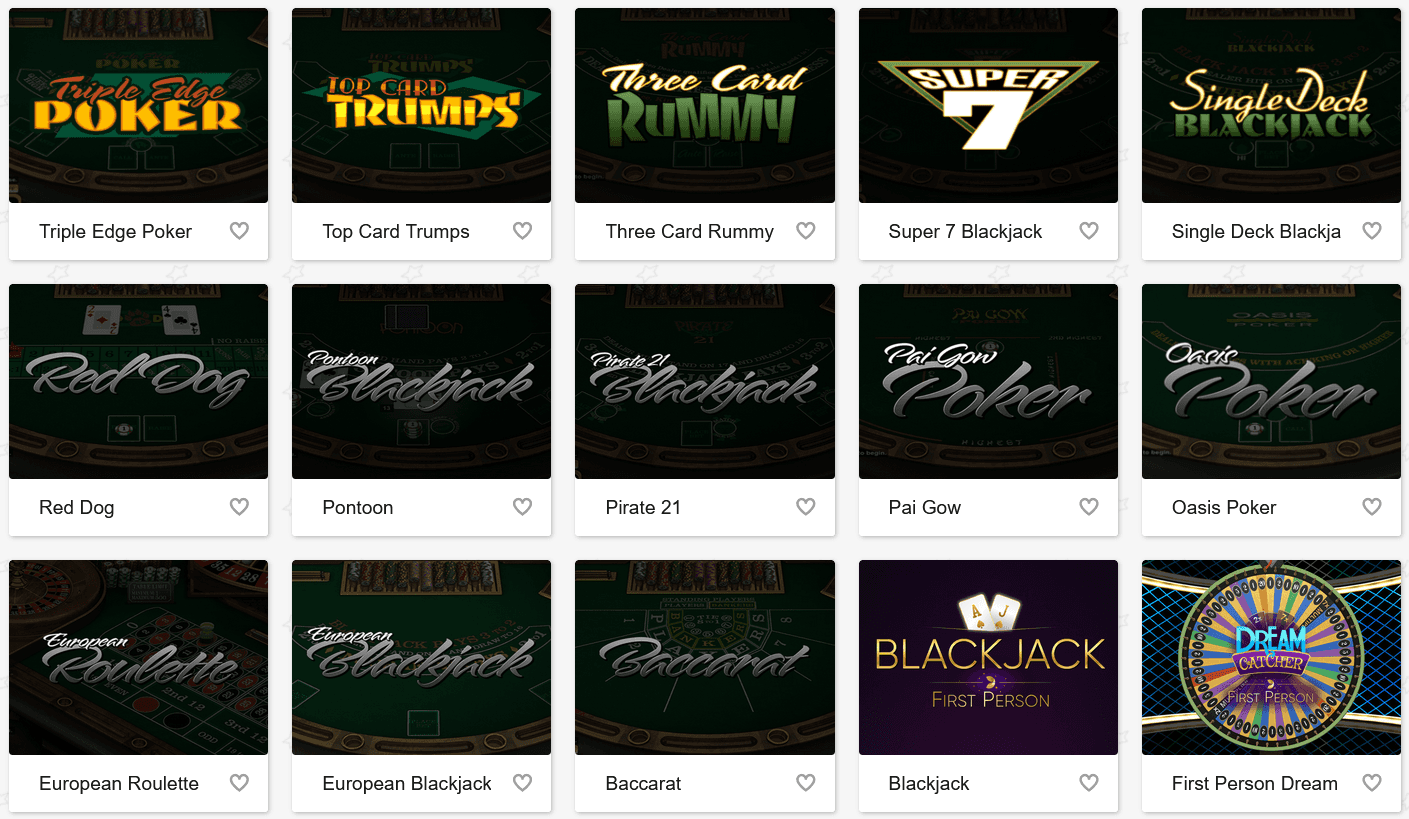Add European Roulette to favorites
Image resolution: width=1409 pixels, height=819 pixels.
click(x=239, y=783)
